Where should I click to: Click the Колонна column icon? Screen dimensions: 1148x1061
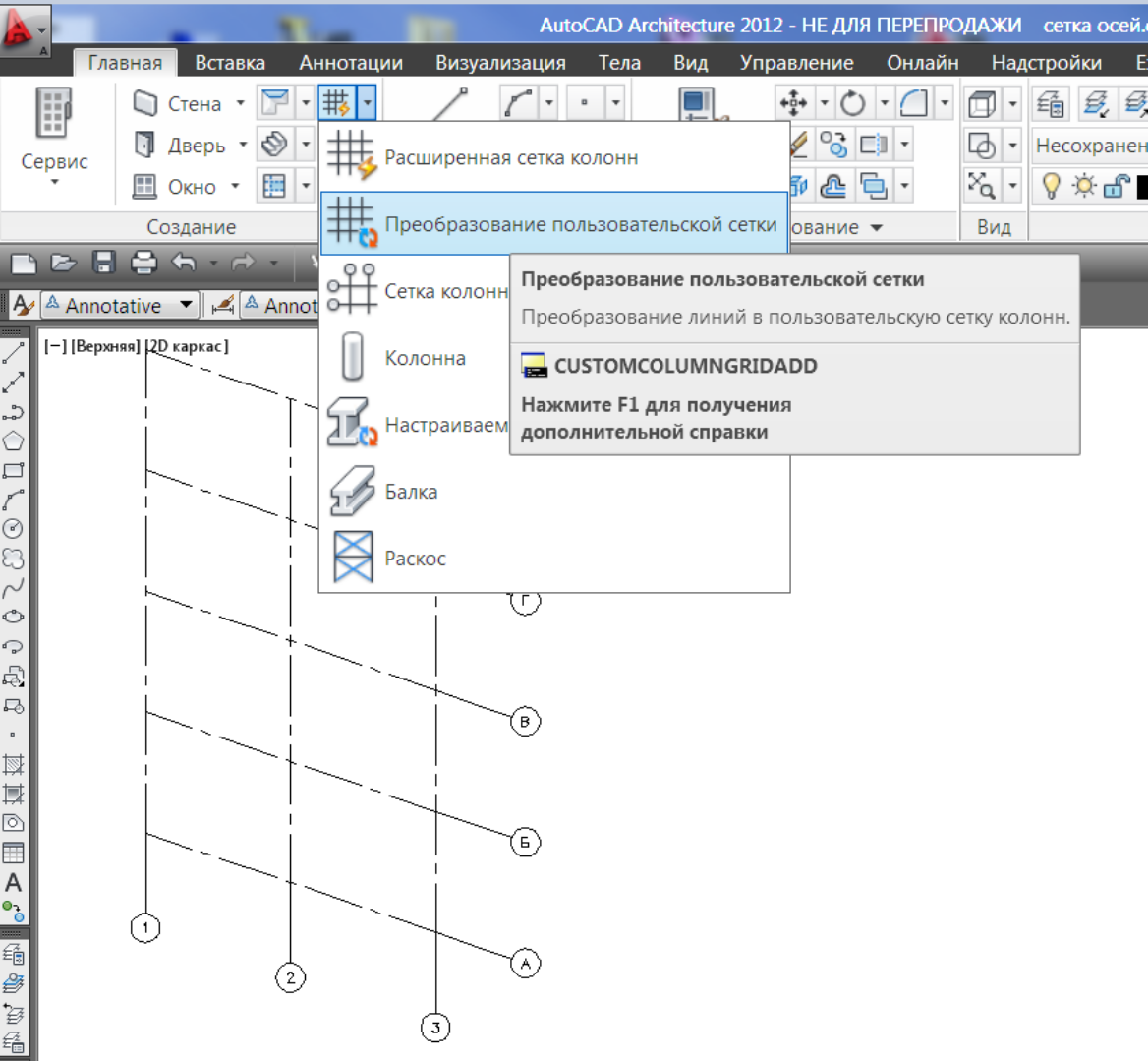point(352,357)
